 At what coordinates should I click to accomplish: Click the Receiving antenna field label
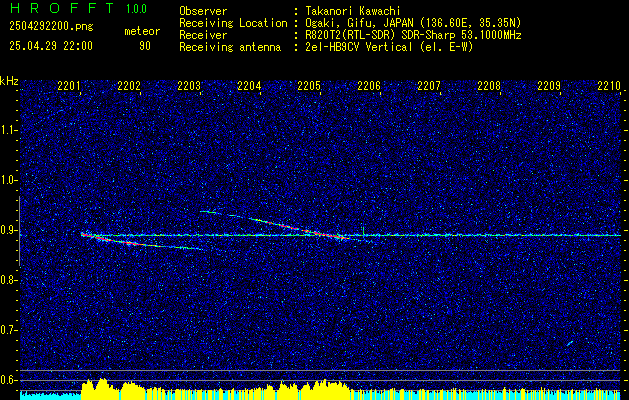[x=230, y=47]
